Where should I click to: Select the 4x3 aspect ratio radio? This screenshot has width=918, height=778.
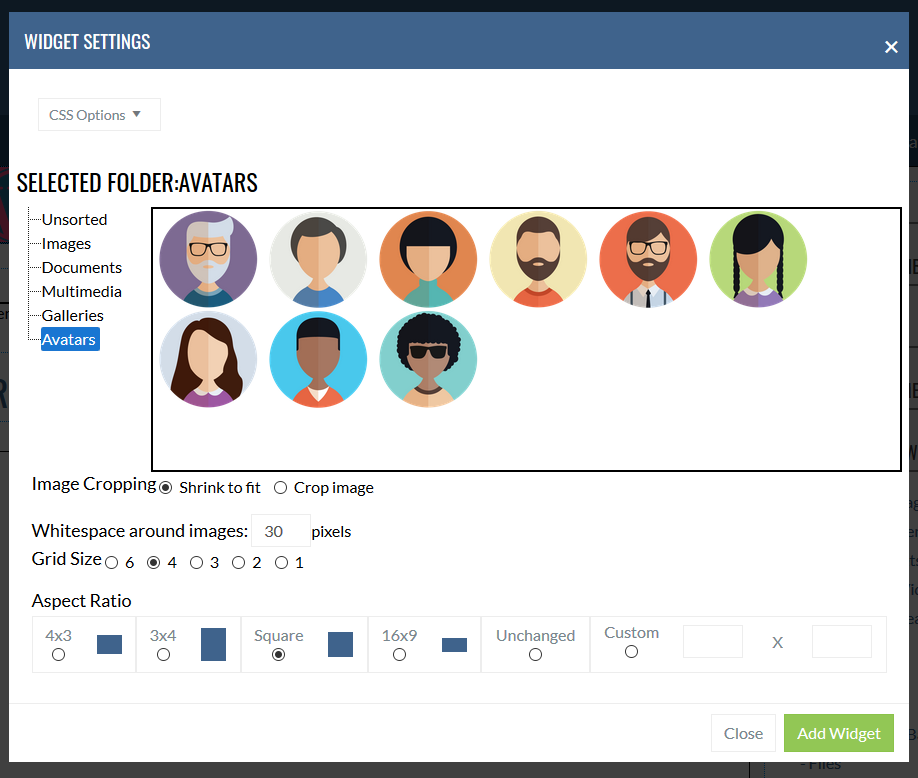[x=59, y=654]
